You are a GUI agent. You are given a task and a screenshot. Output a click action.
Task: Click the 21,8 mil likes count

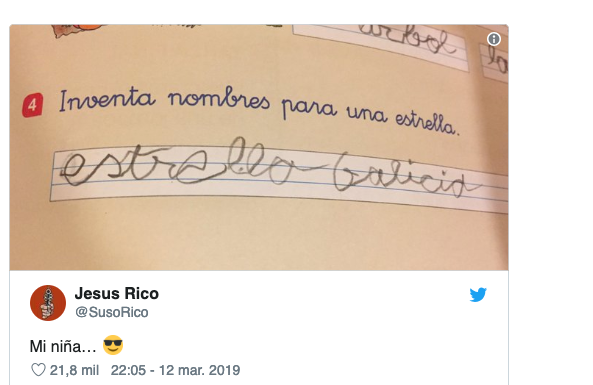pyautogui.click(x=74, y=370)
